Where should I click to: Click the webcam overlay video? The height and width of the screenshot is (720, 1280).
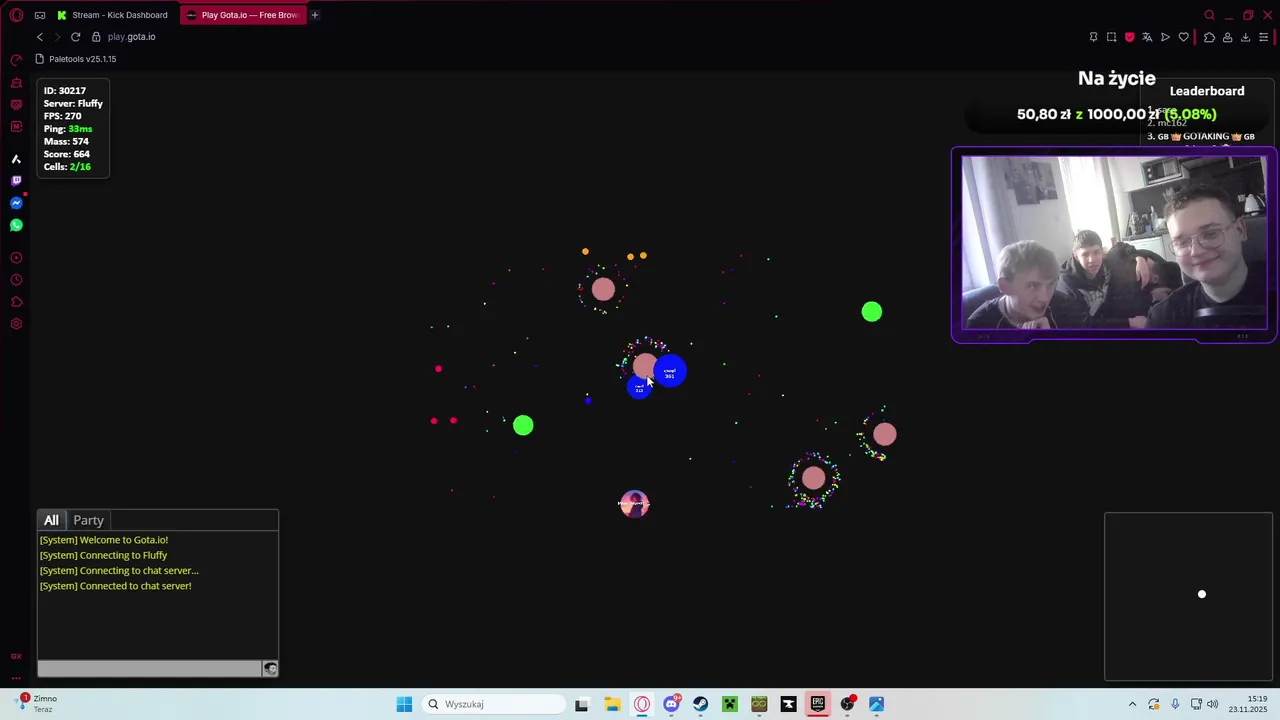coord(1114,243)
